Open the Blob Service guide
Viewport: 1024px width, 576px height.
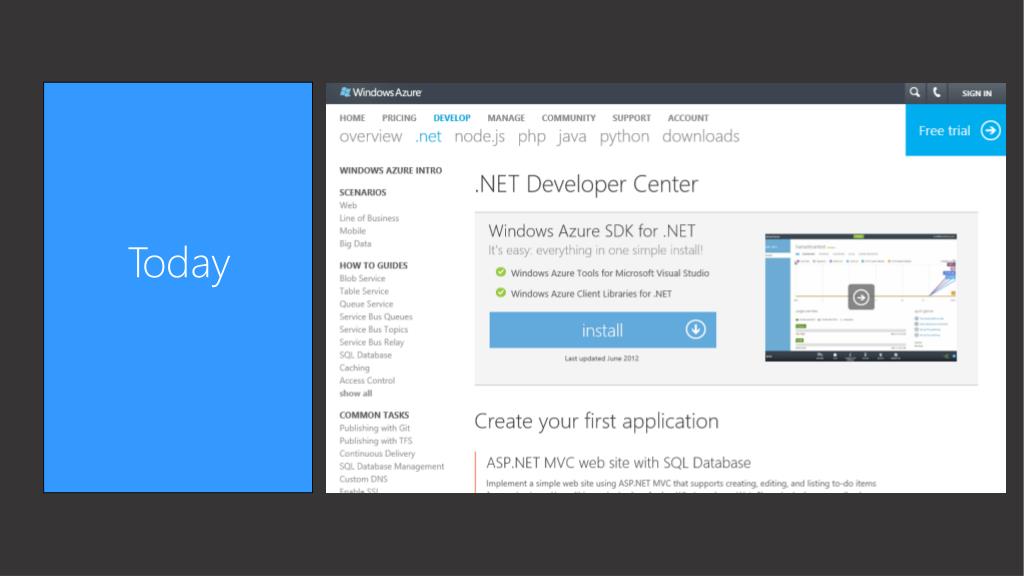point(362,278)
